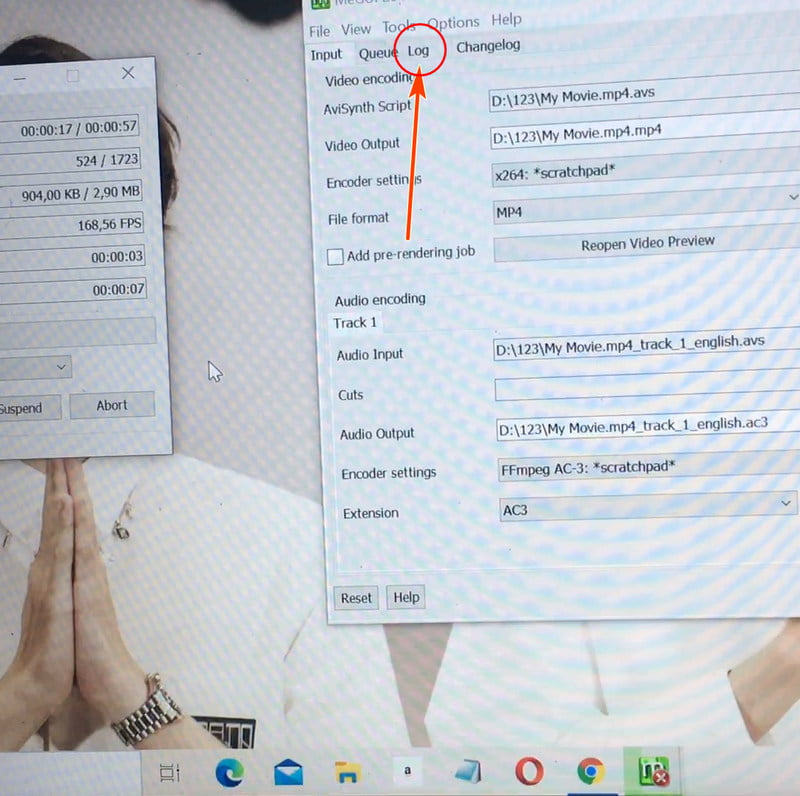Close the progress status window
Viewport: 800px width, 796px height.
click(128, 73)
